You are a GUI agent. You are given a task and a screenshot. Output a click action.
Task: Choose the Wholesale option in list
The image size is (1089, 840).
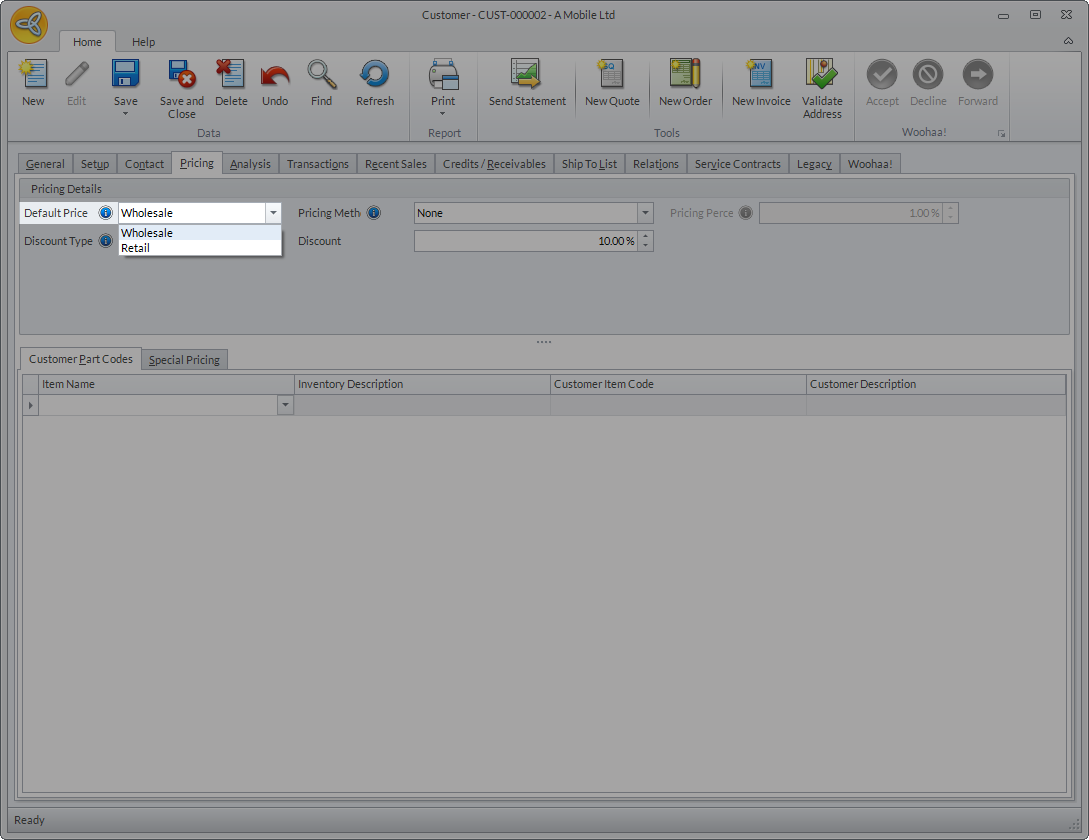[x=147, y=233]
